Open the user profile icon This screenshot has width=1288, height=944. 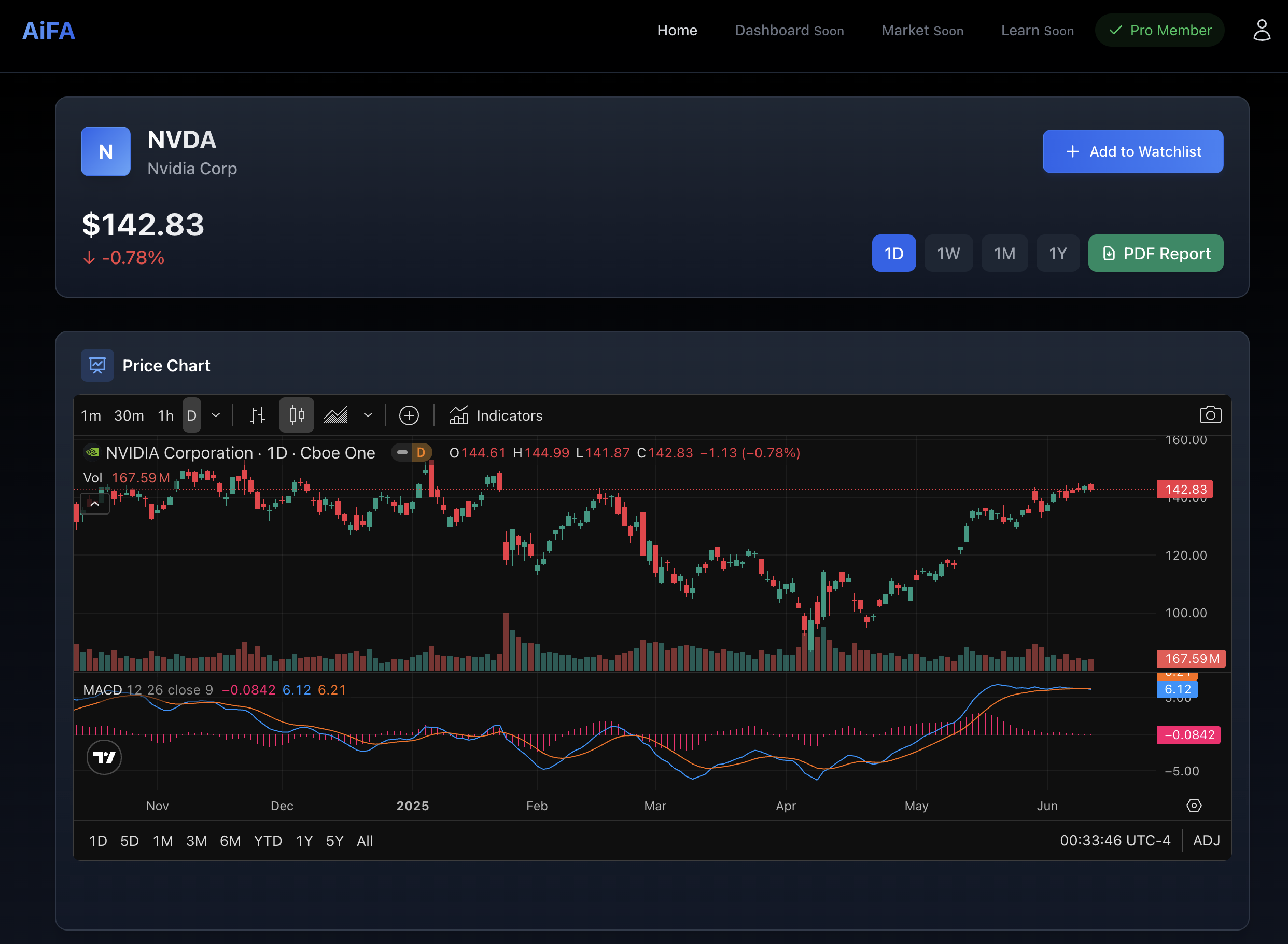[1261, 30]
